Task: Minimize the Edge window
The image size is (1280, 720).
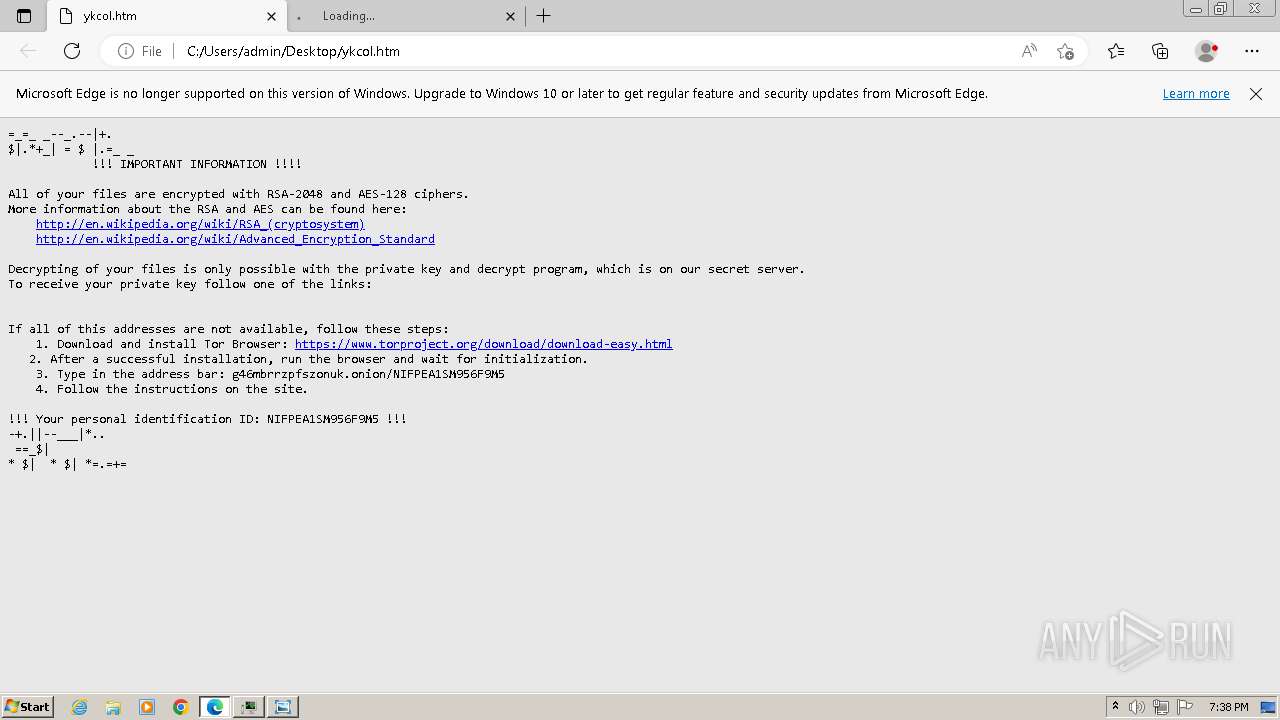Action: [1196, 9]
